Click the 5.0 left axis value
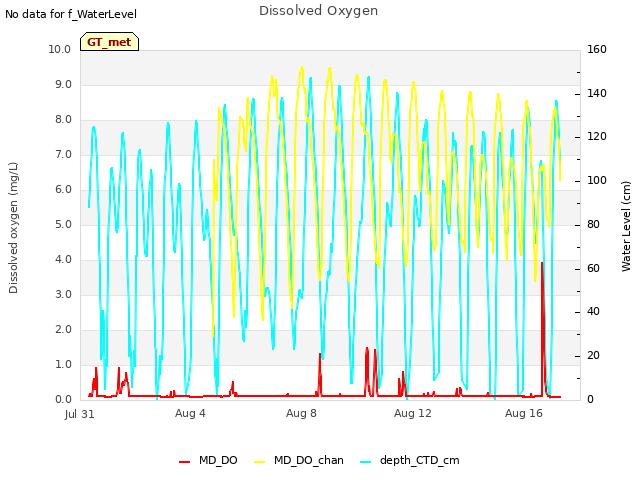The height and width of the screenshot is (480, 640). (x=63, y=224)
